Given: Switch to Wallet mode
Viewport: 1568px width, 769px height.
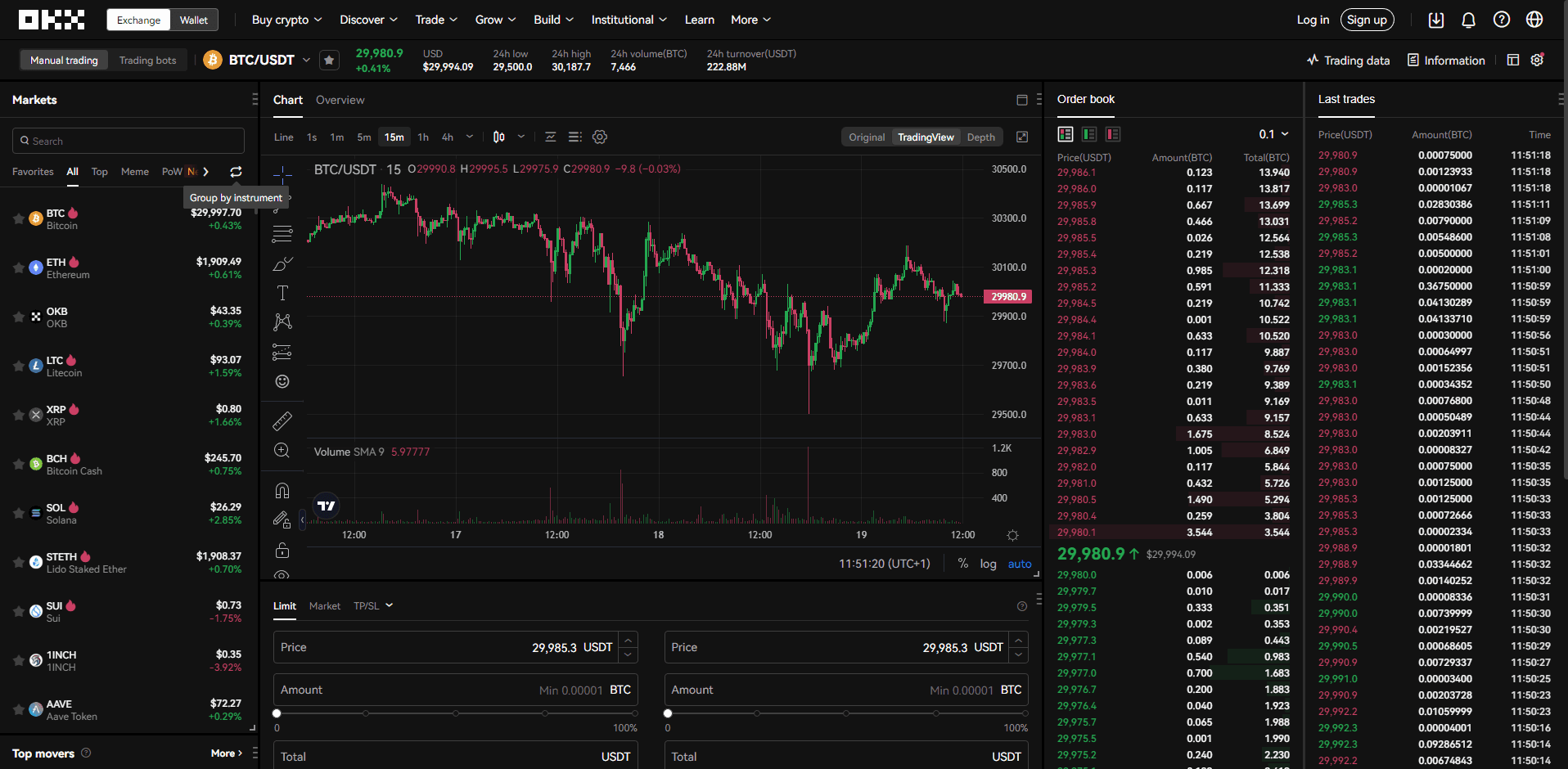Looking at the screenshot, I should click(x=194, y=20).
